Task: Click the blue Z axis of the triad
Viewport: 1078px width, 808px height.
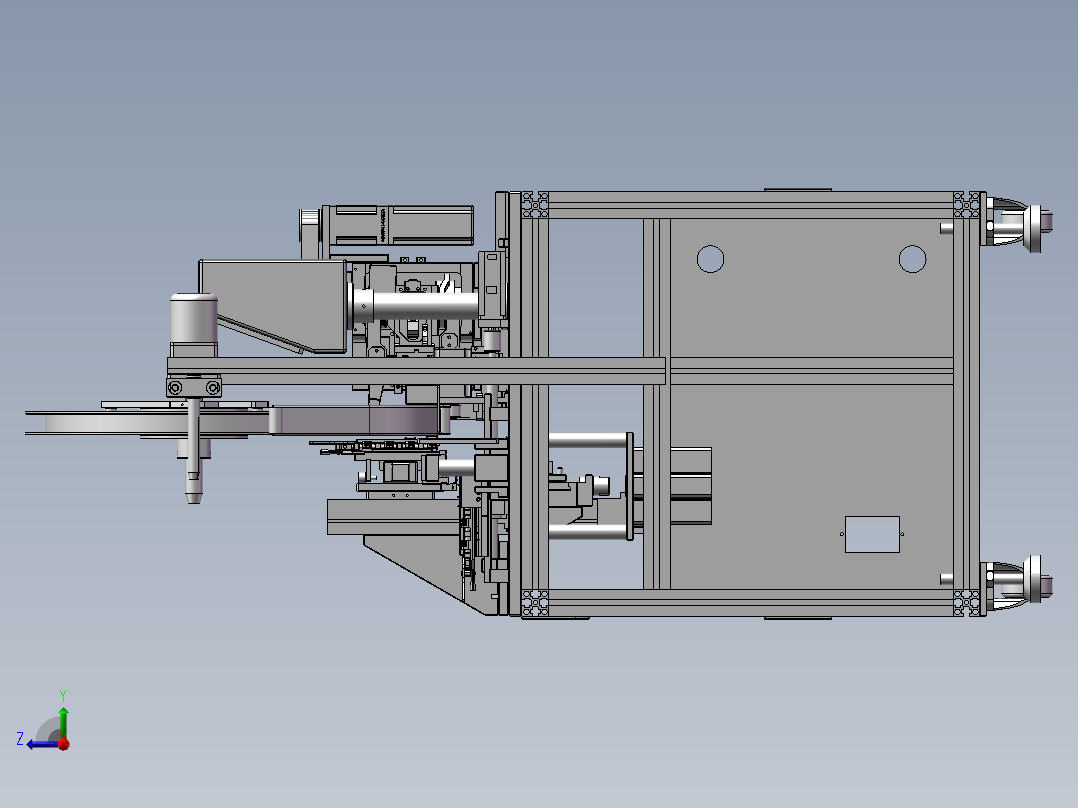Action: click(x=42, y=744)
